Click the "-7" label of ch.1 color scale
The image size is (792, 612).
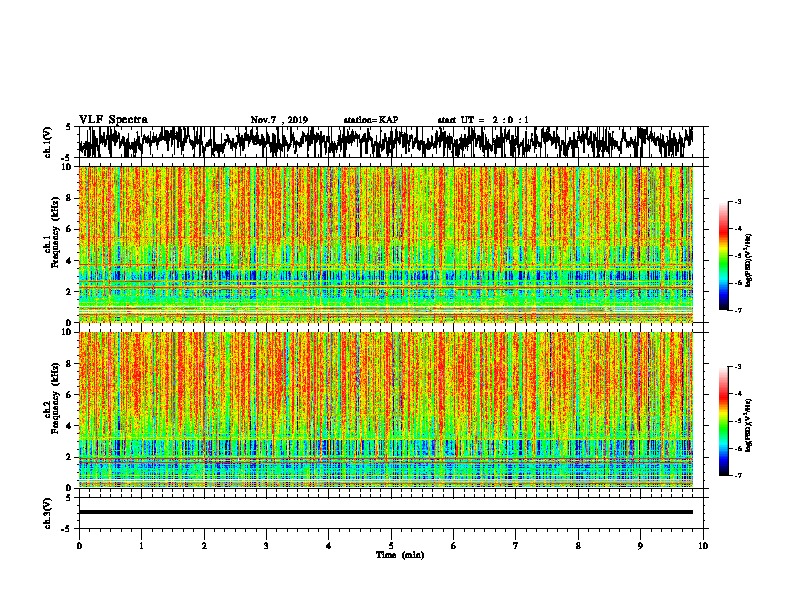[738, 311]
